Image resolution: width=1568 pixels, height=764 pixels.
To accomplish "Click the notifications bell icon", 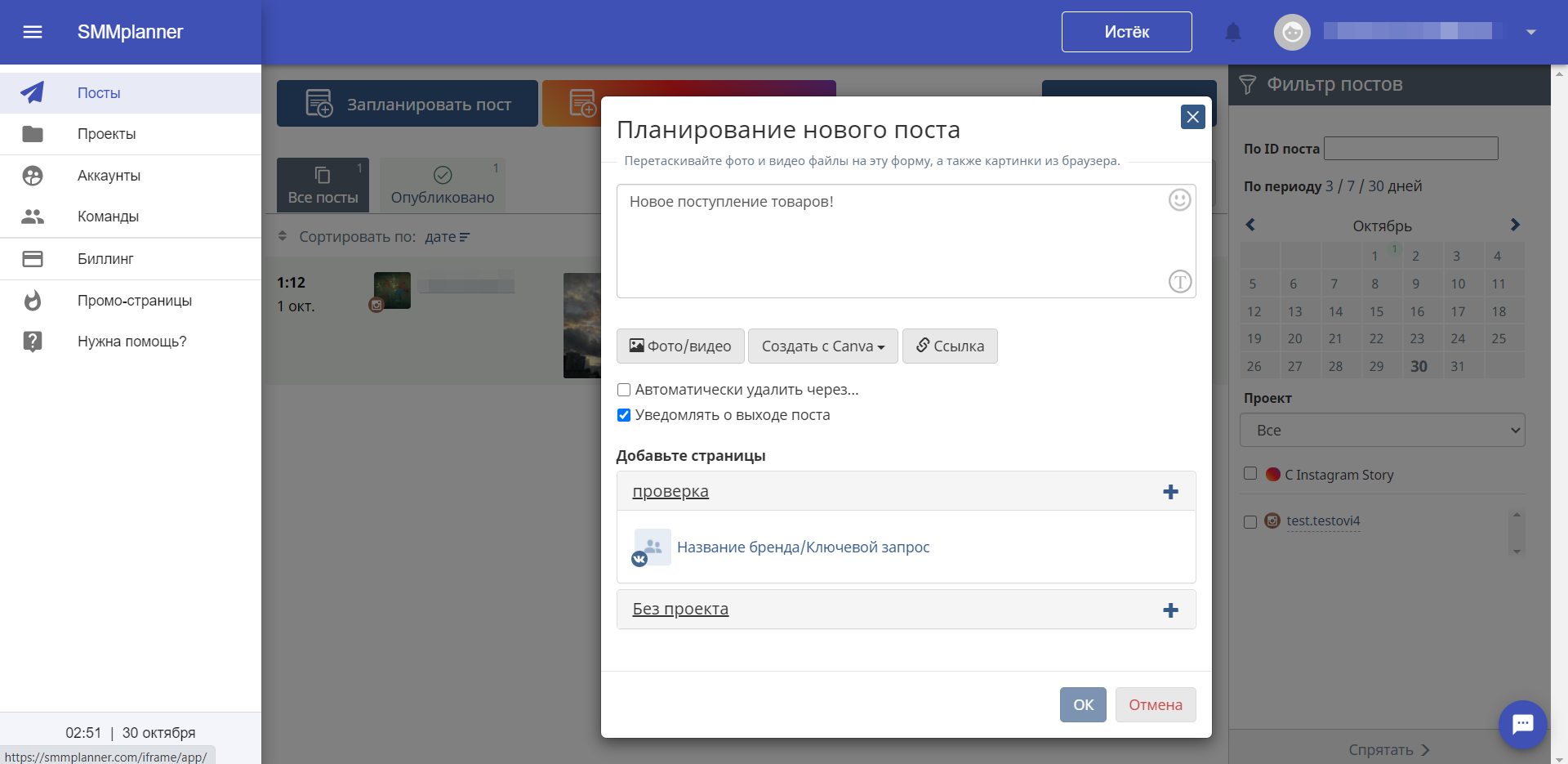I will pyautogui.click(x=1232, y=32).
